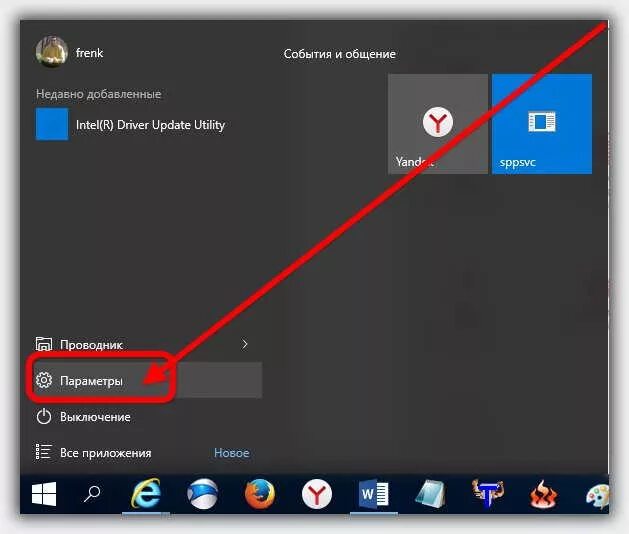629x534 pixels.
Task: Click the Проводник folder icon
Action: click(44, 344)
